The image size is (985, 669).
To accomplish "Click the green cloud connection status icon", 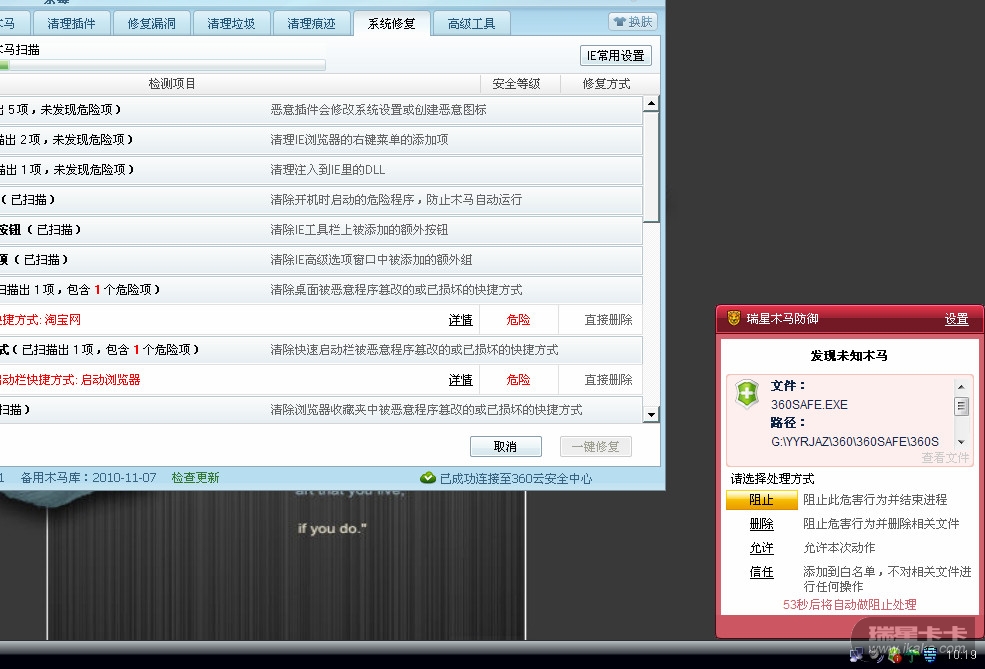I will (428, 477).
